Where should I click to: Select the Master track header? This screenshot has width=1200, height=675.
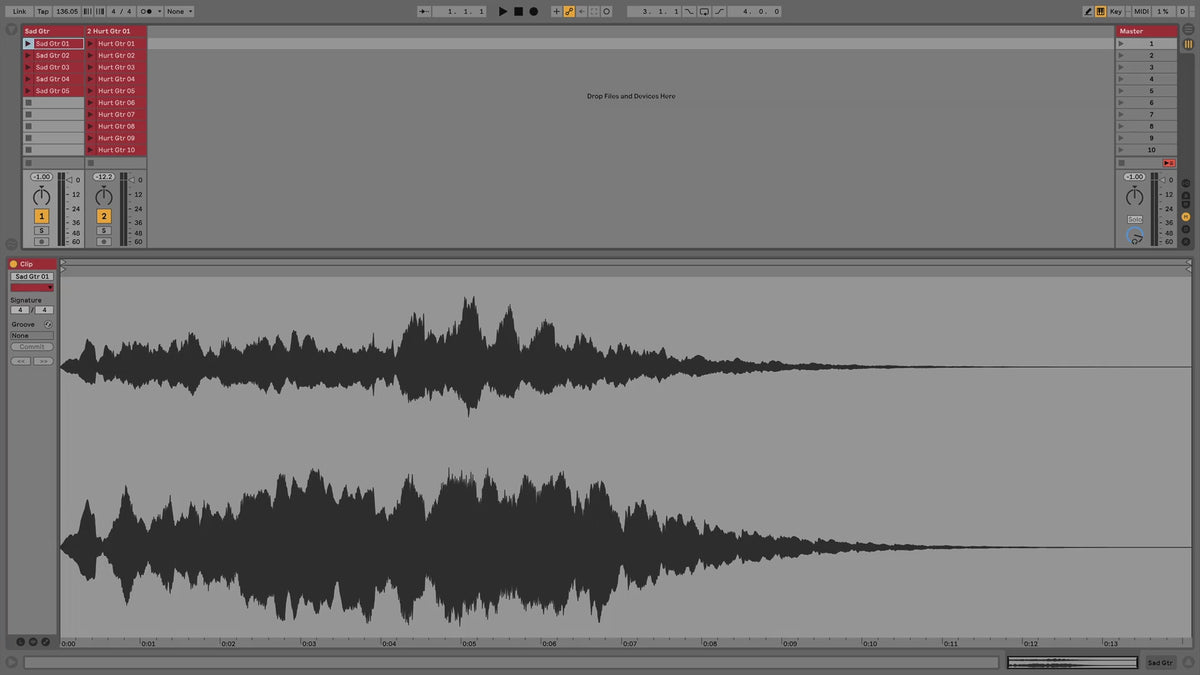click(1146, 31)
